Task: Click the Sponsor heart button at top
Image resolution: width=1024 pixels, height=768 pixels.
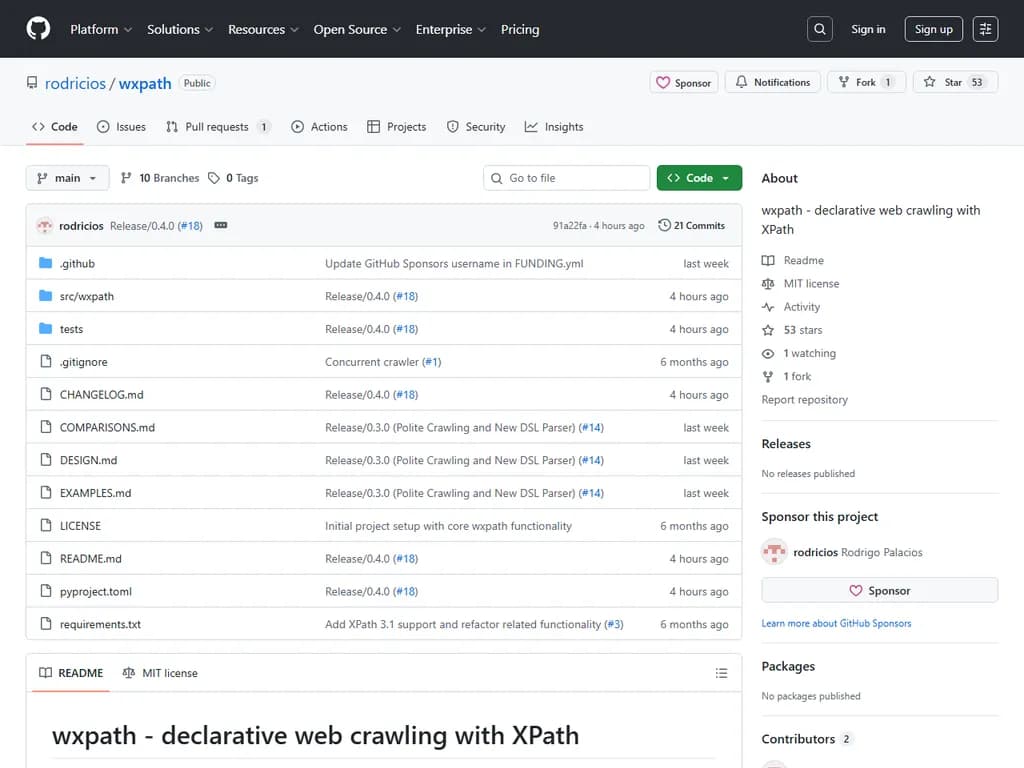Action: [x=683, y=83]
